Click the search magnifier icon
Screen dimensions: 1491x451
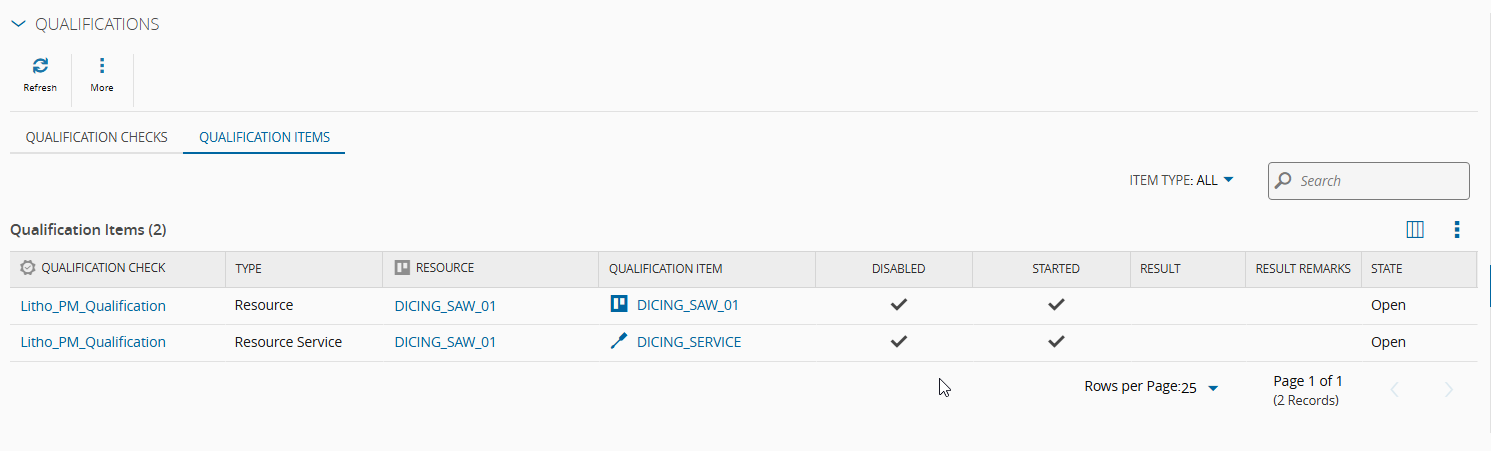(1284, 181)
